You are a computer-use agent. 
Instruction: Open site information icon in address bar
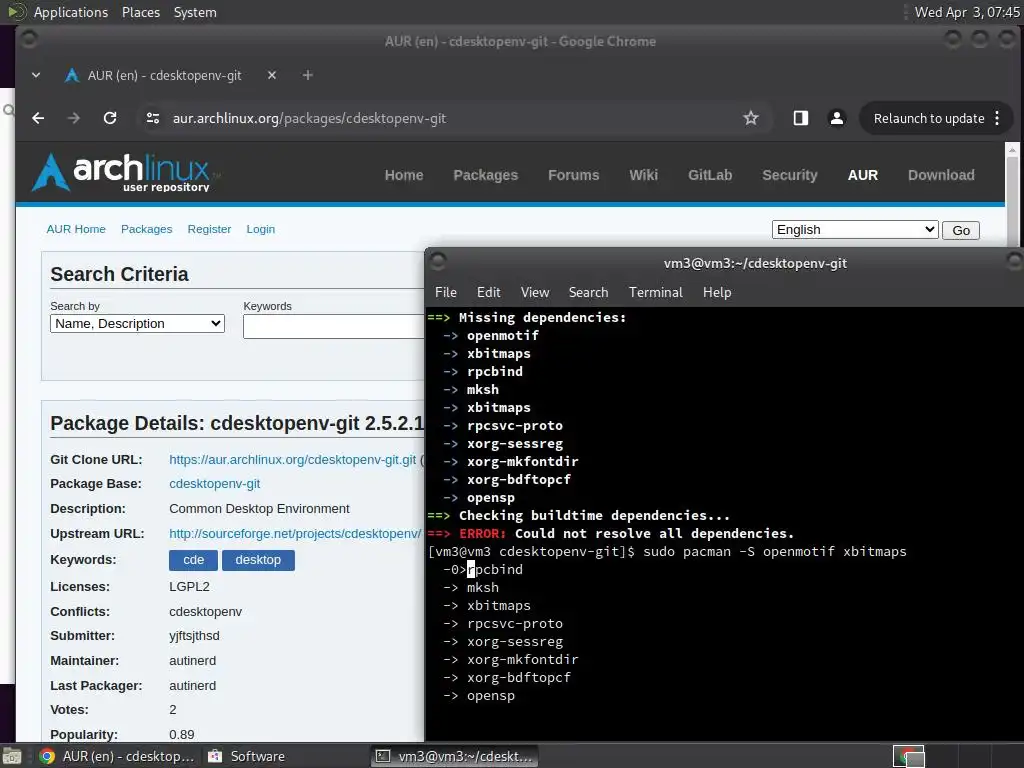click(x=153, y=118)
